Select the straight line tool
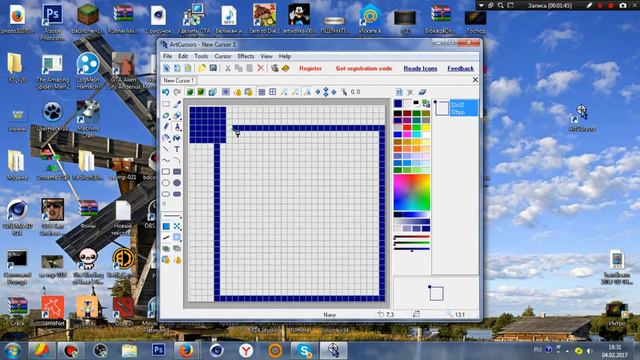The width and height of the screenshot is (640, 360). 166,149
